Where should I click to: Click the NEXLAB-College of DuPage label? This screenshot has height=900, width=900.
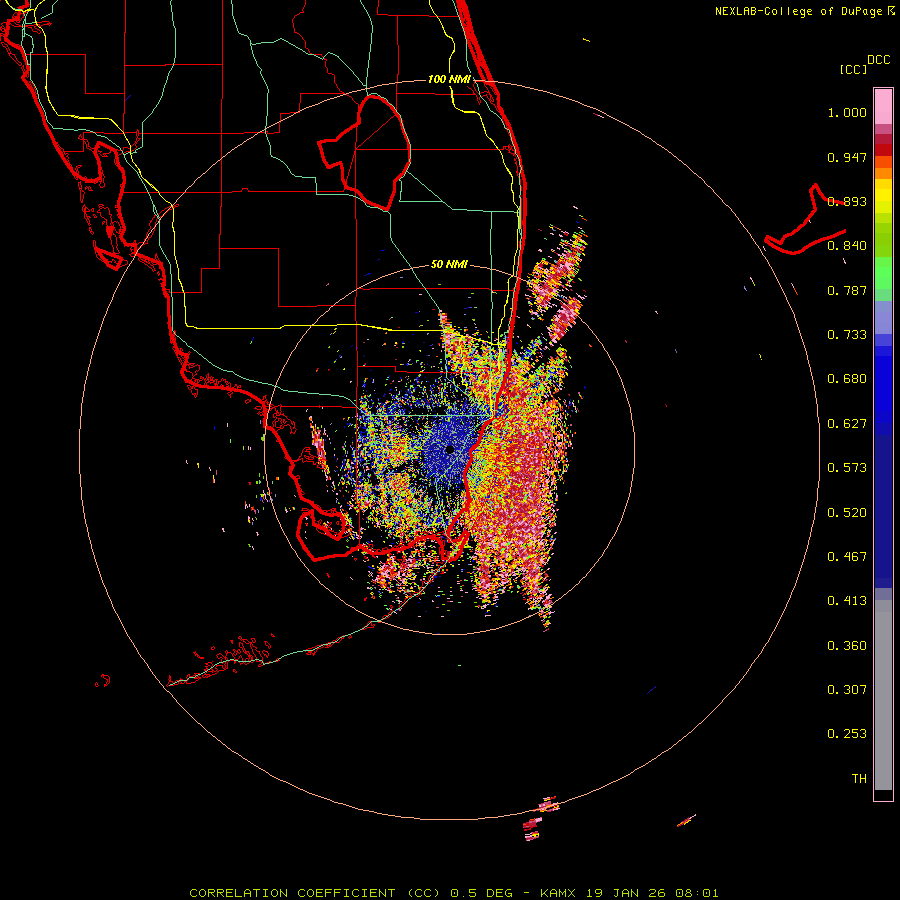point(798,11)
